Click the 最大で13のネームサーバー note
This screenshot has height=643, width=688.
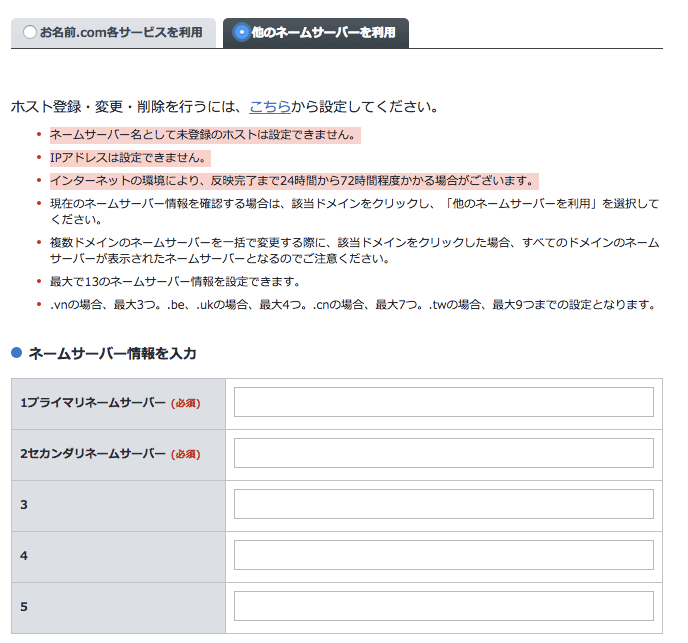[x=175, y=281]
